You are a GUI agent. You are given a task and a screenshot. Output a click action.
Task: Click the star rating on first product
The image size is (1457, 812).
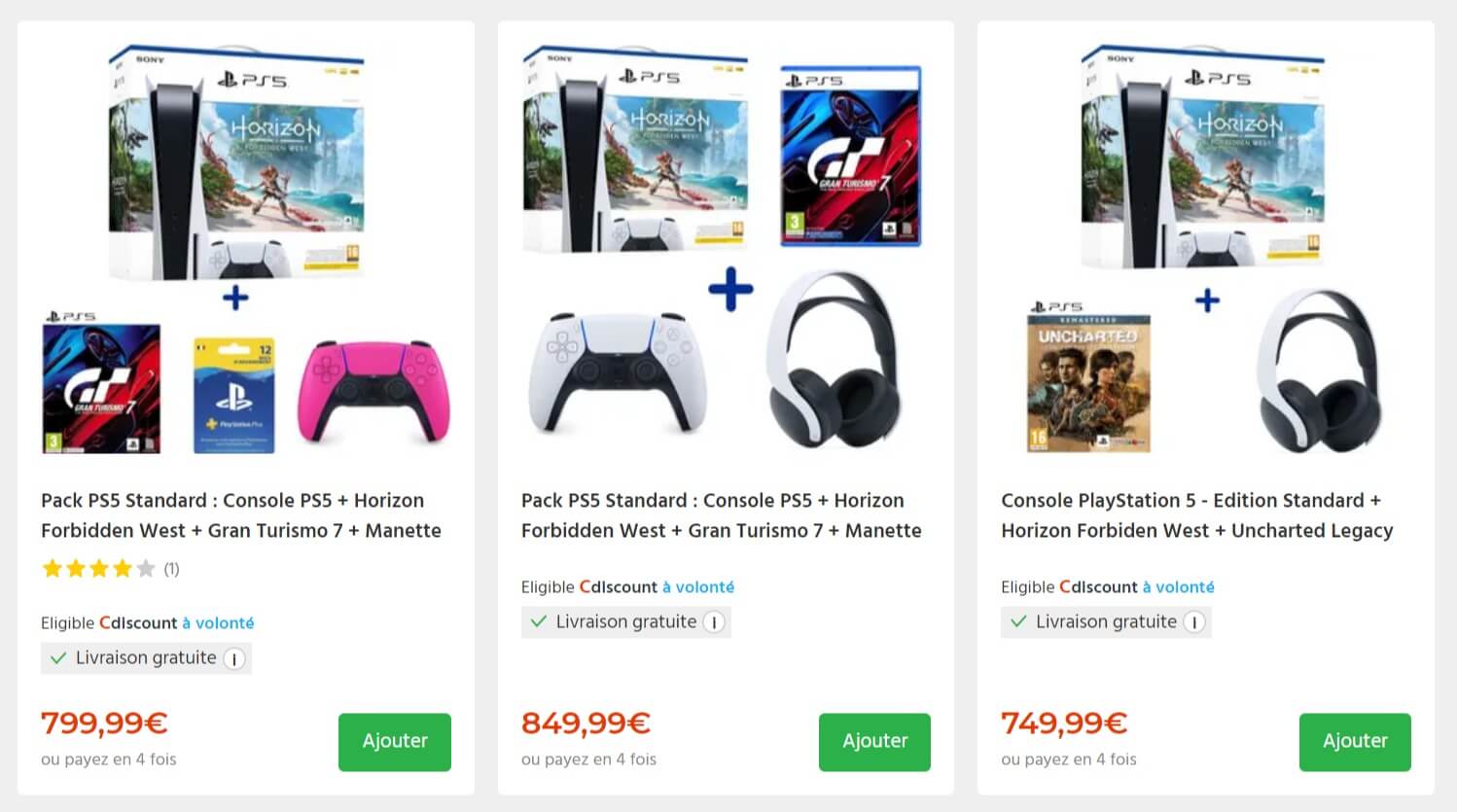coord(98,569)
